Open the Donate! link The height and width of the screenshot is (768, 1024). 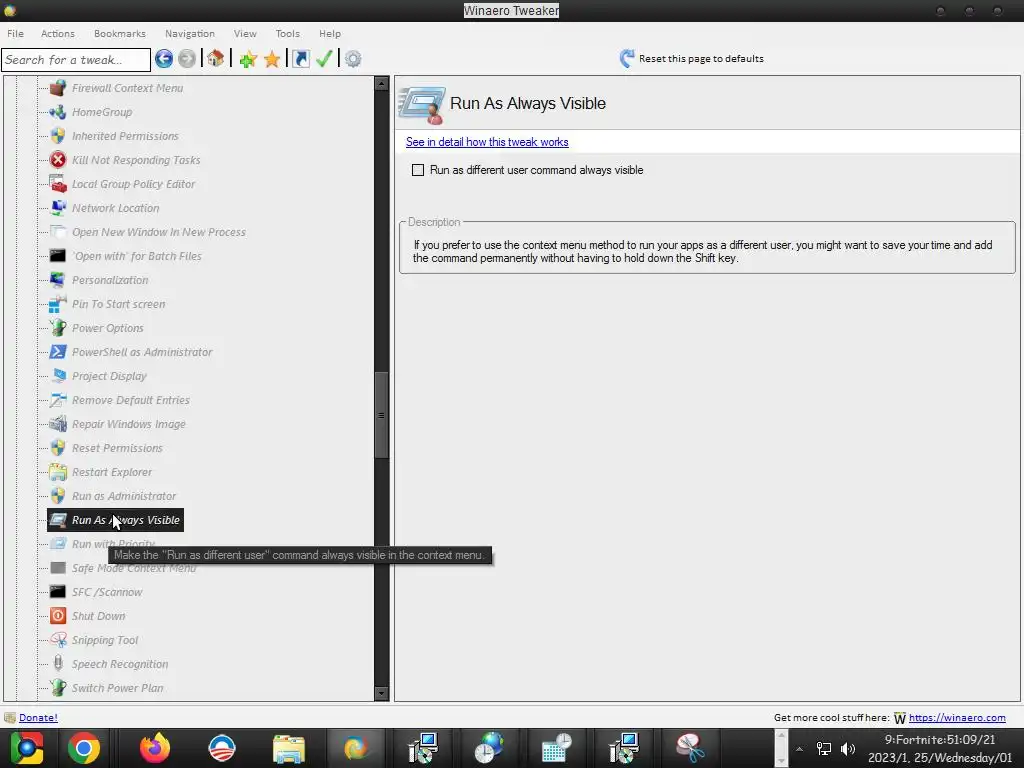pyautogui.click(x=38, y=718)
